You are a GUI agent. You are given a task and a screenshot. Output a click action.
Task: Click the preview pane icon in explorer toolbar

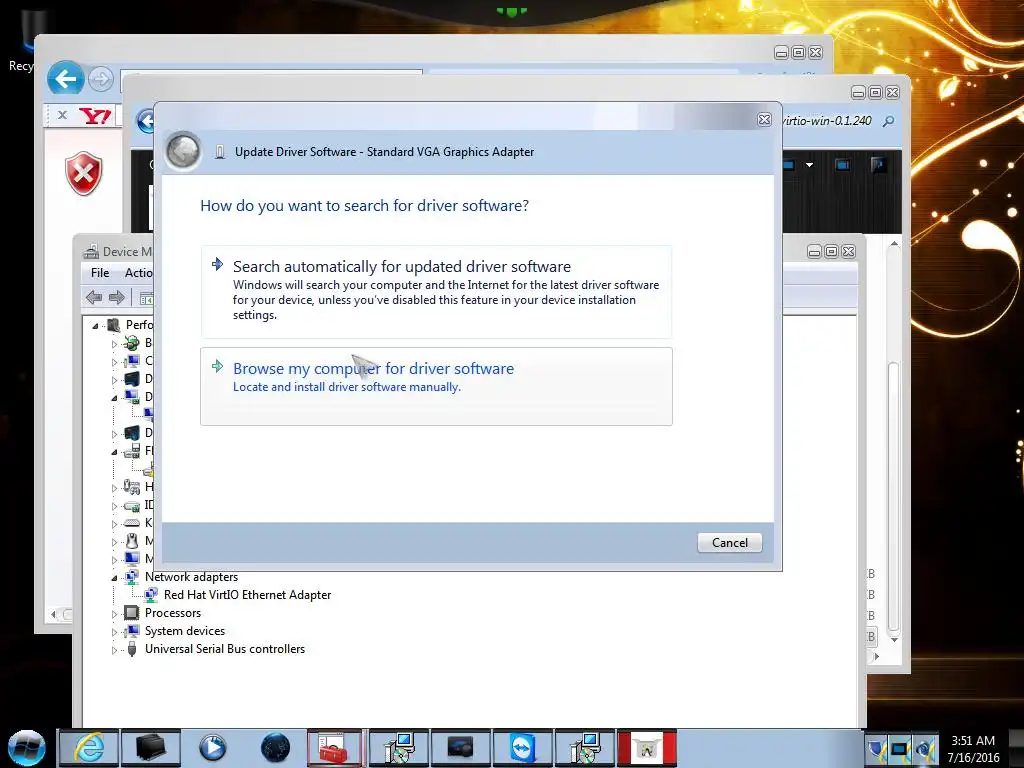(x=842, y=165)
